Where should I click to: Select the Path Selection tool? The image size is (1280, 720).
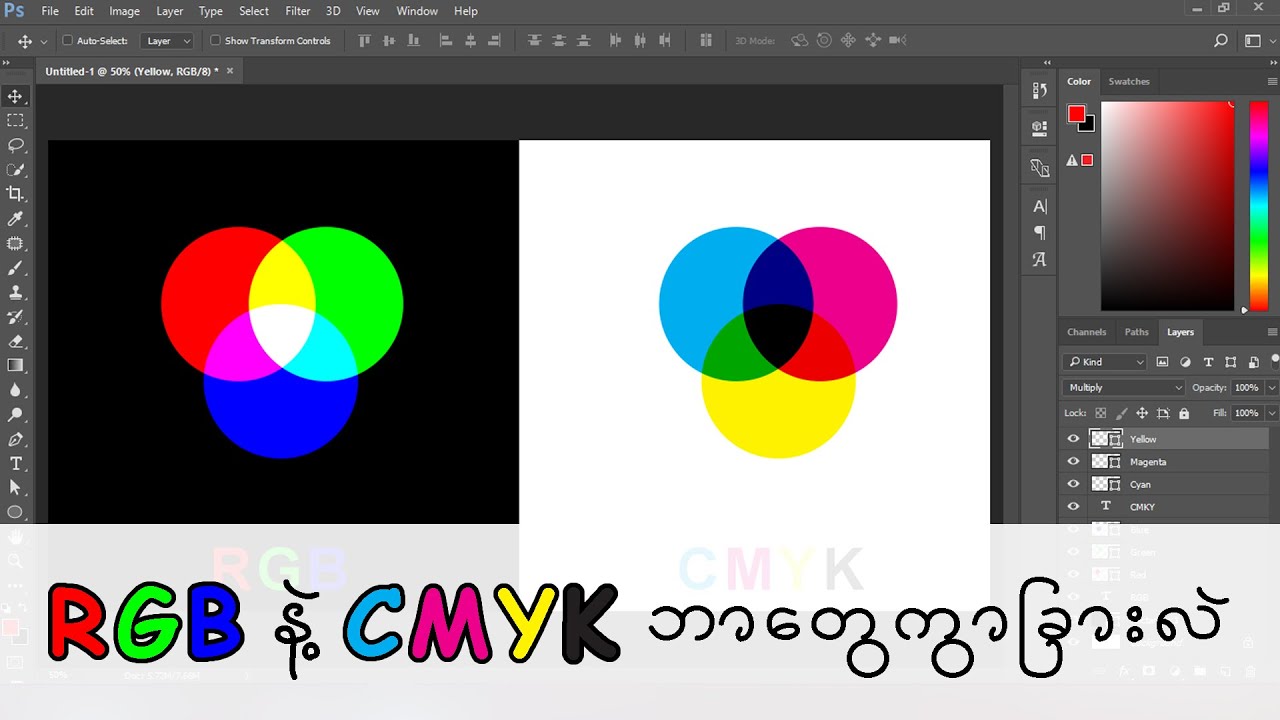tap(15, 488)
